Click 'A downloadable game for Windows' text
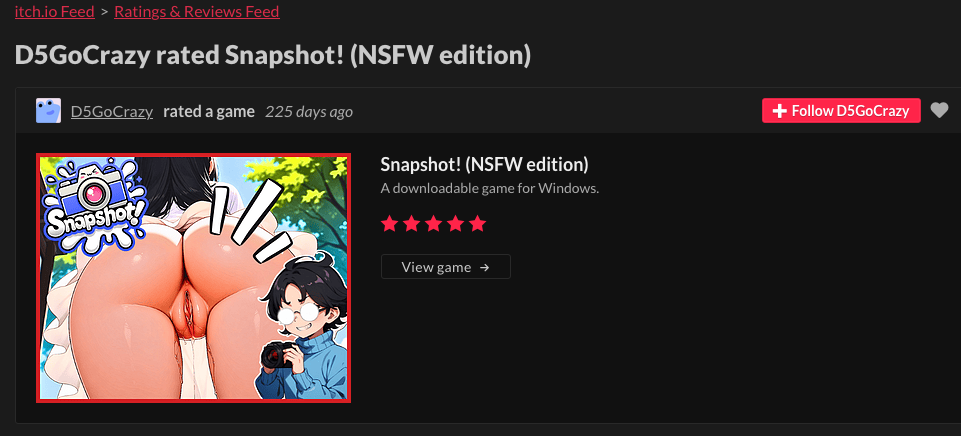961x436 pixels. (489, 188)
